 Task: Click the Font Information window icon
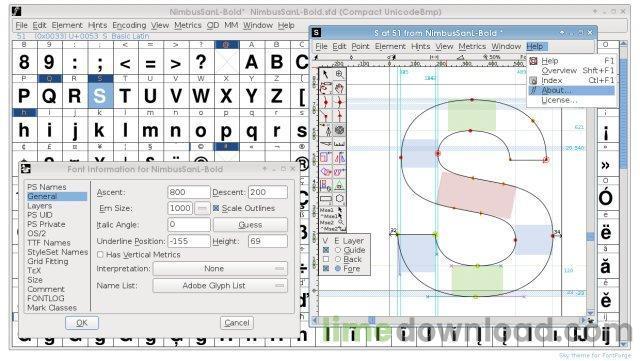coord(25,169)
